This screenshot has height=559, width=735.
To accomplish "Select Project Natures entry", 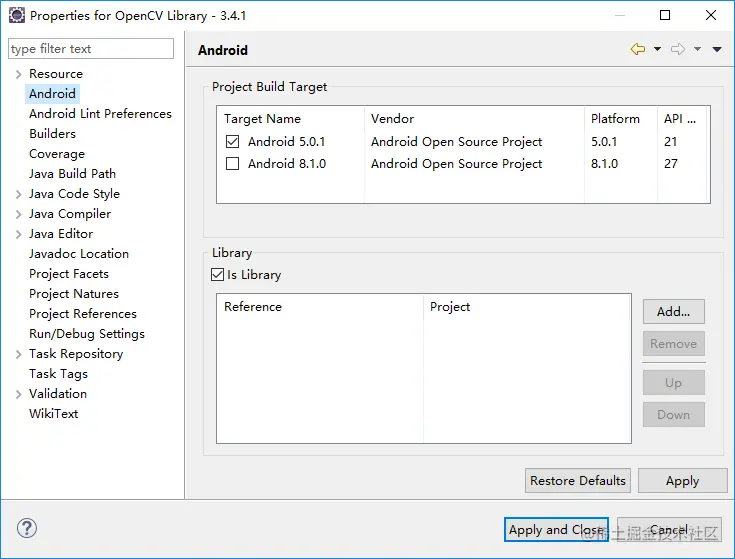I will coord(74,294).
